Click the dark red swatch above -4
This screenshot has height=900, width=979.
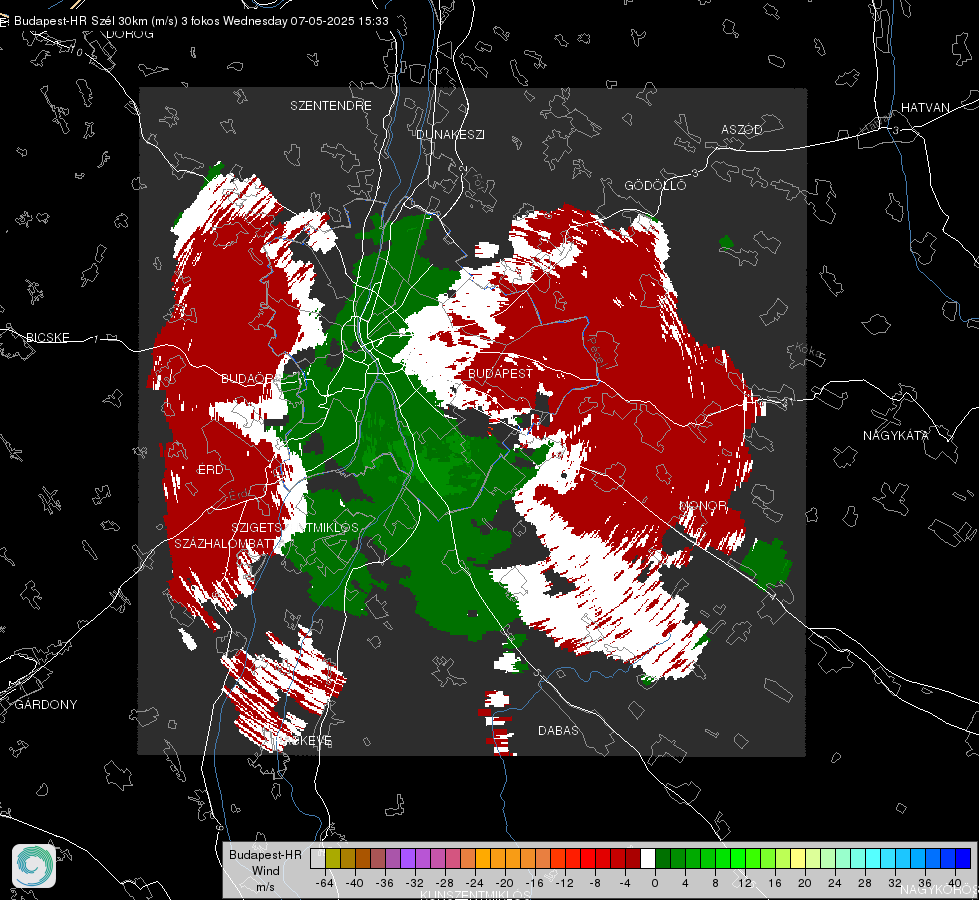633,859
